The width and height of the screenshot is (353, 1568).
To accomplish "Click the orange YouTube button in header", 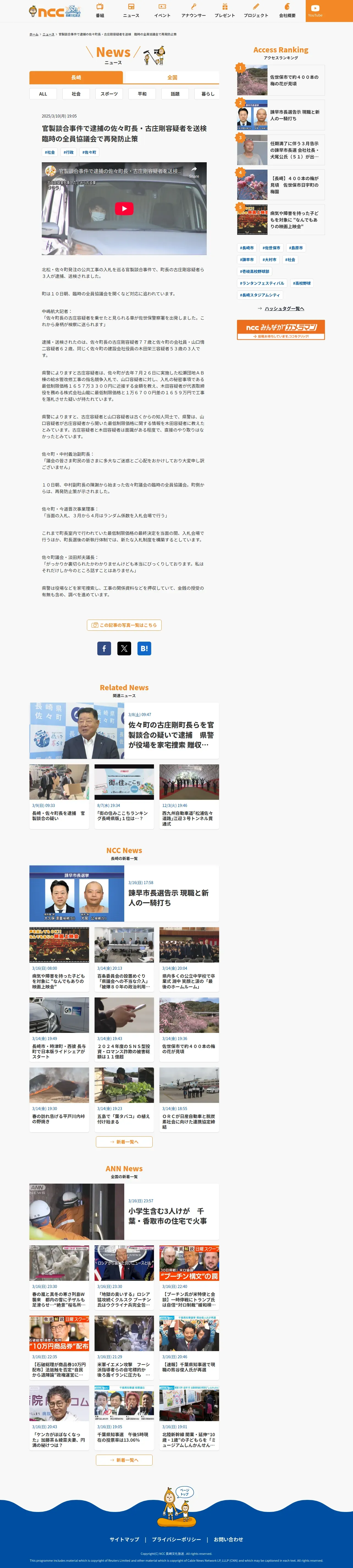I will click(315, 11).
